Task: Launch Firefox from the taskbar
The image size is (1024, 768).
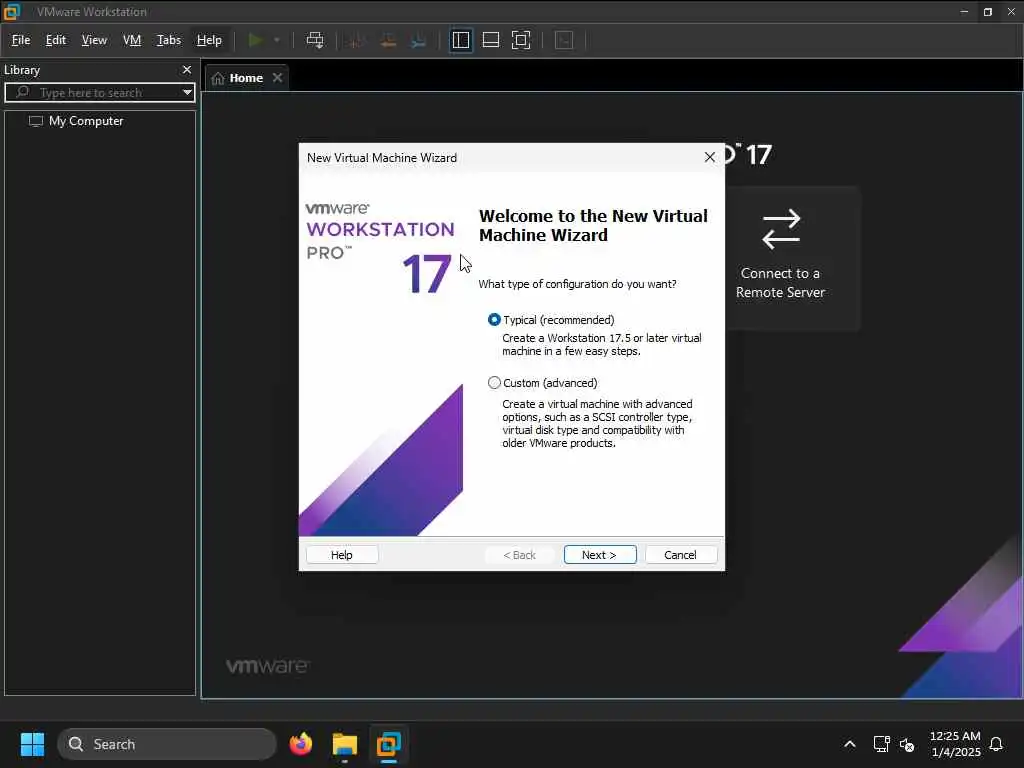Action: tap(301, 744)
